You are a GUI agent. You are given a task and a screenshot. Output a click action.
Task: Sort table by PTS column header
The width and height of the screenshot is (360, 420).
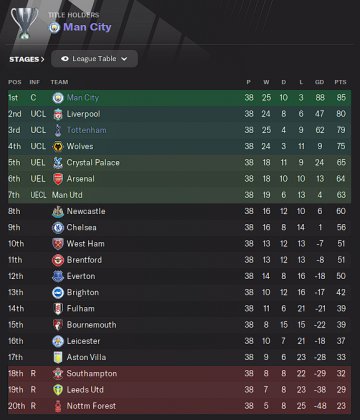[340, 82]
